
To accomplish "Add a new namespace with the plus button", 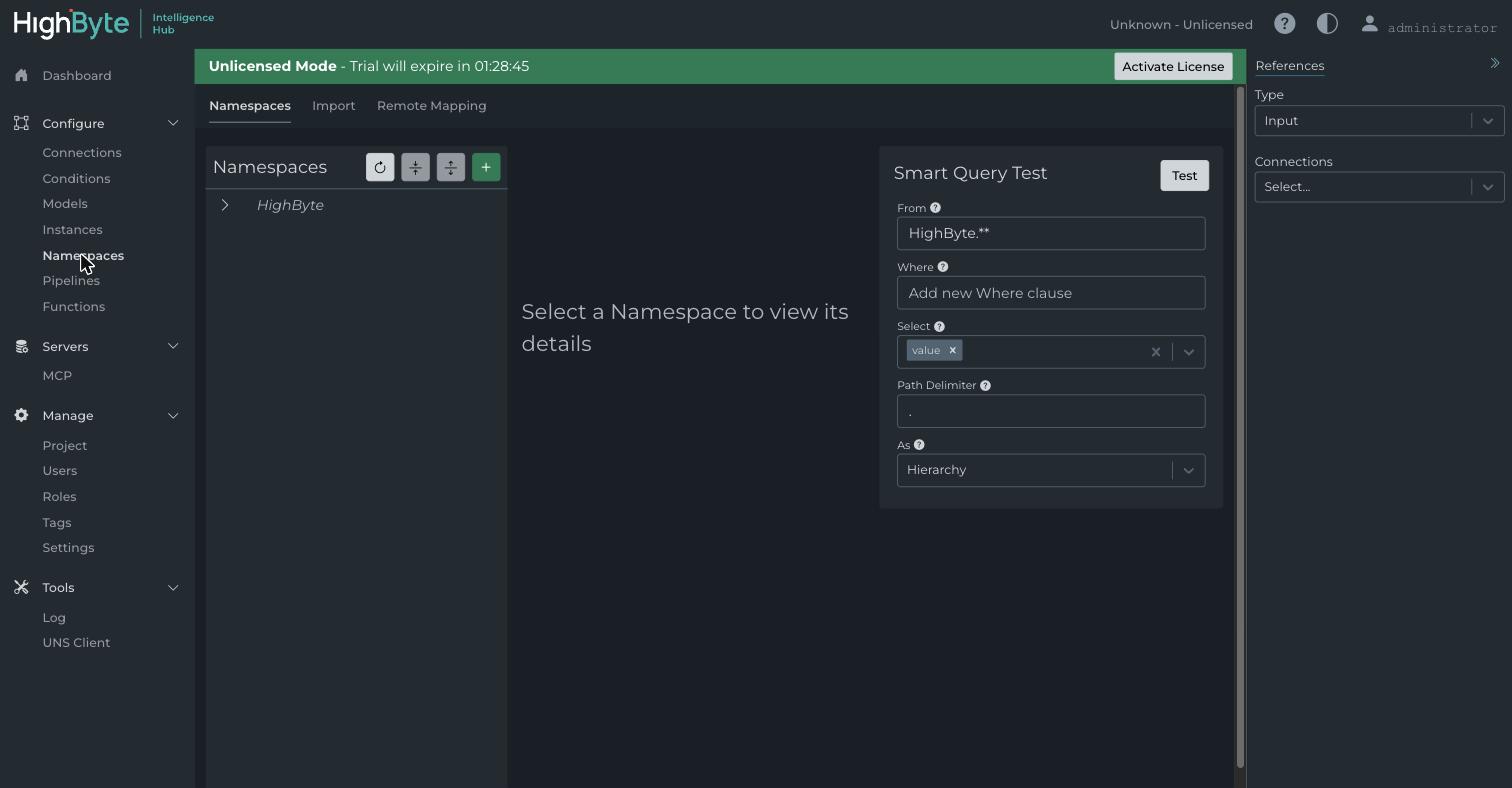I will (x=486, y=168).
